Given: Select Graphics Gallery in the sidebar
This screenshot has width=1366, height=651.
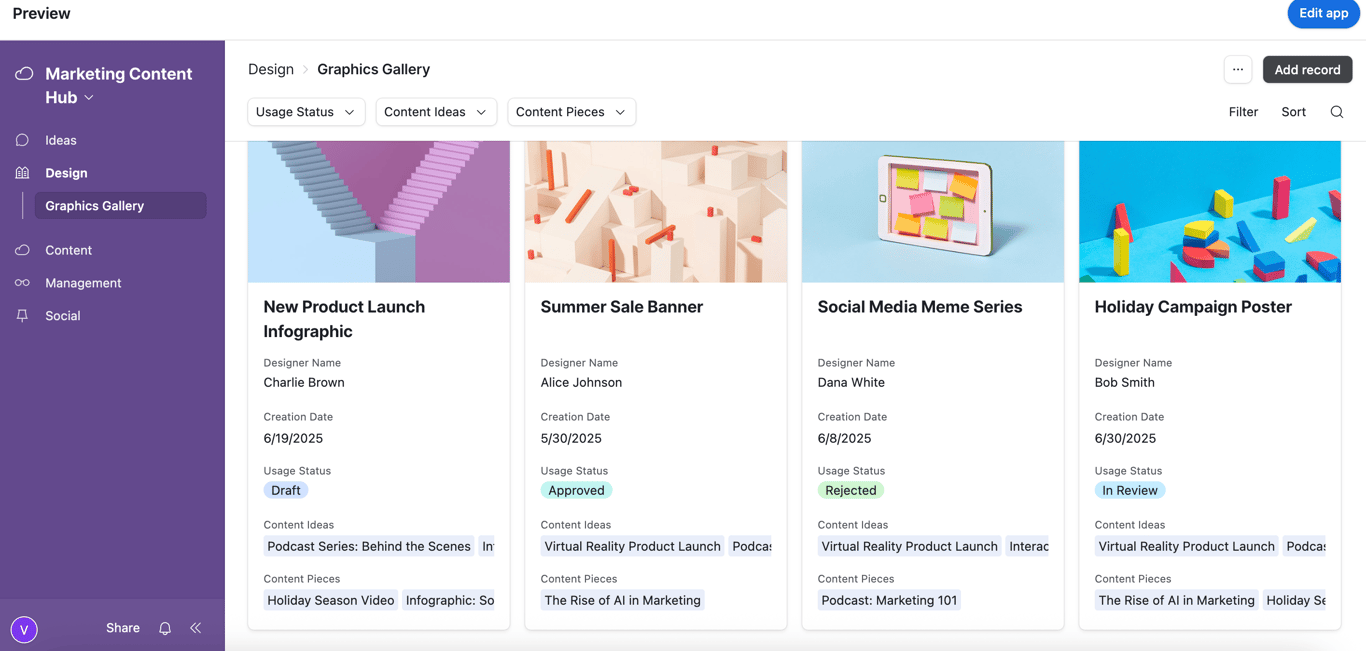Looking at the screenshot, I should (x=95, y=206).
